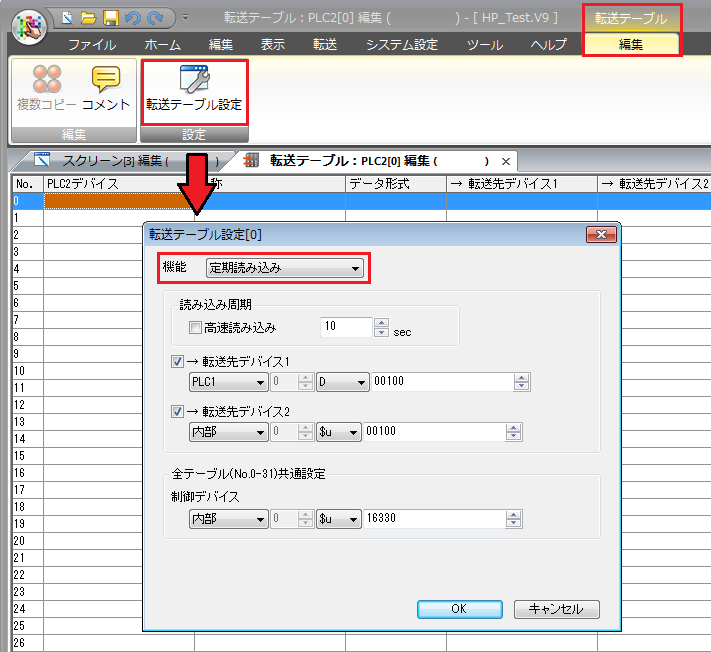Expand the 制御デバイス 内部 dropdown
The width and height of the screenshot is (711, 652).
tap(228, 519)
